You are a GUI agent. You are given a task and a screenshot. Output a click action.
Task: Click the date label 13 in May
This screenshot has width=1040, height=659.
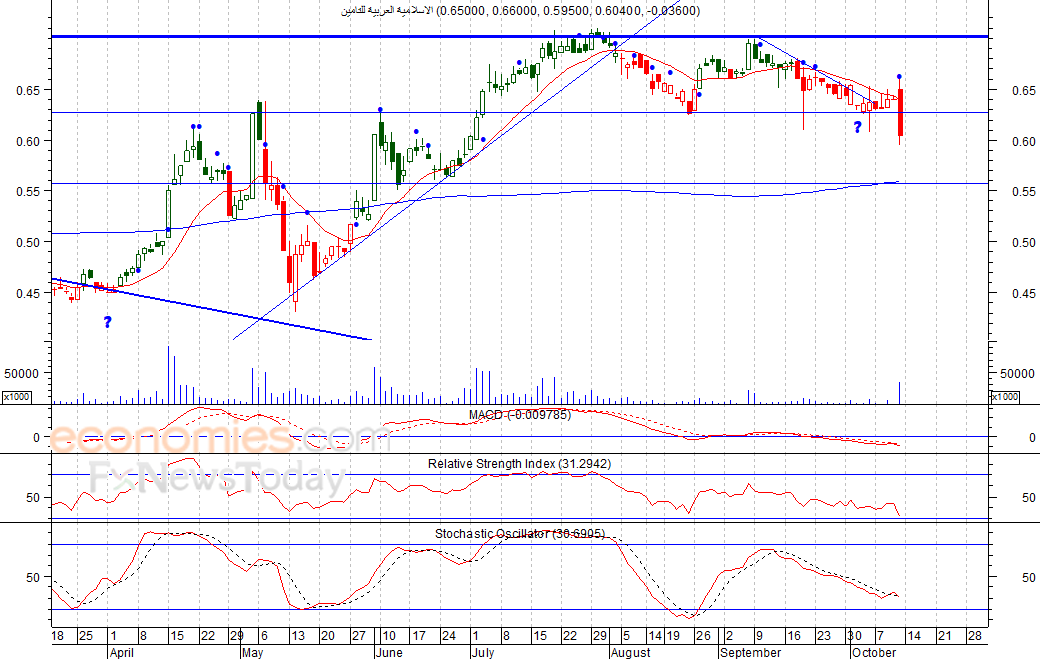coord(298,636)
